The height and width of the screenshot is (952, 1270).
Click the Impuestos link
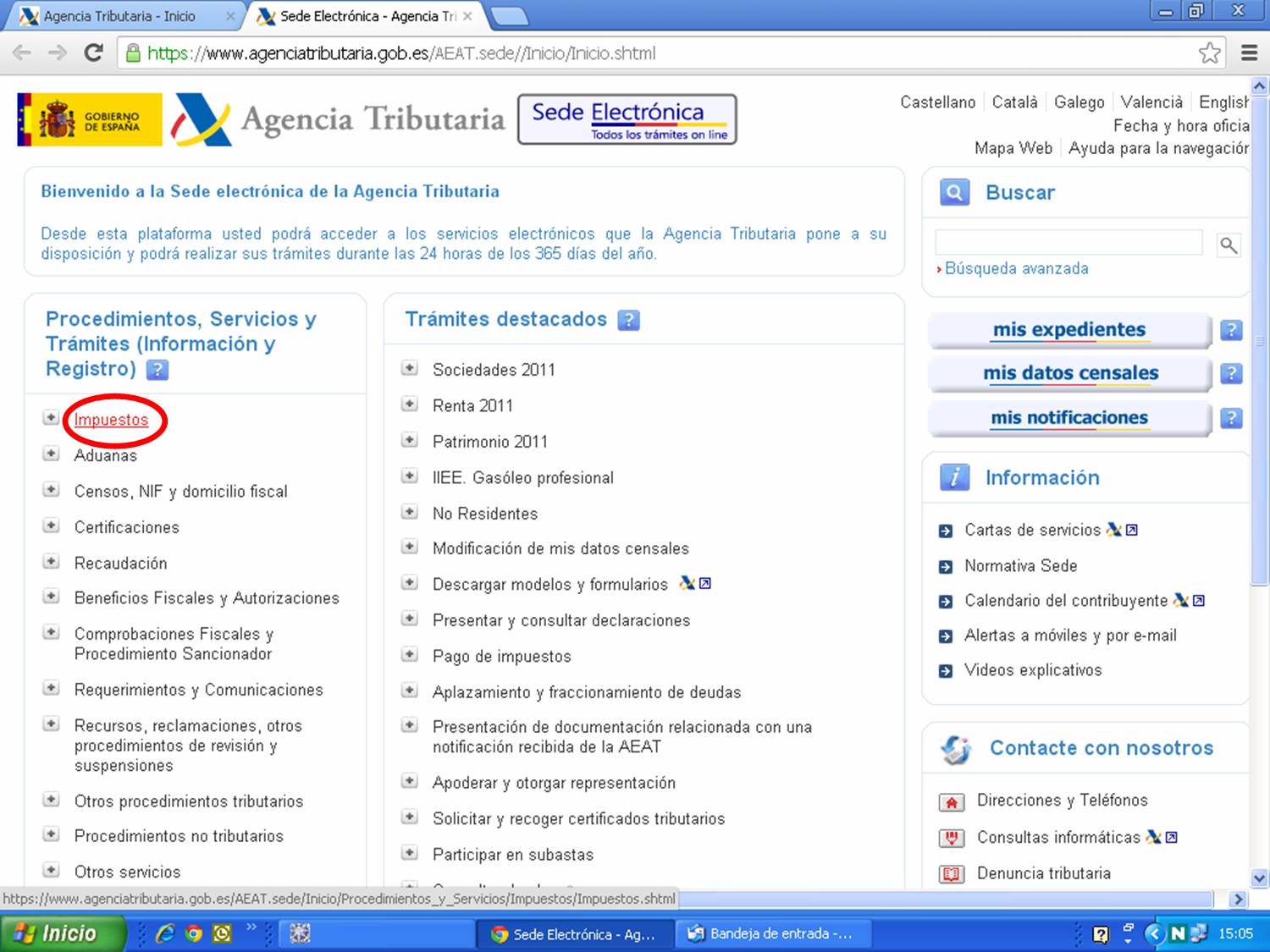(111, 420)
